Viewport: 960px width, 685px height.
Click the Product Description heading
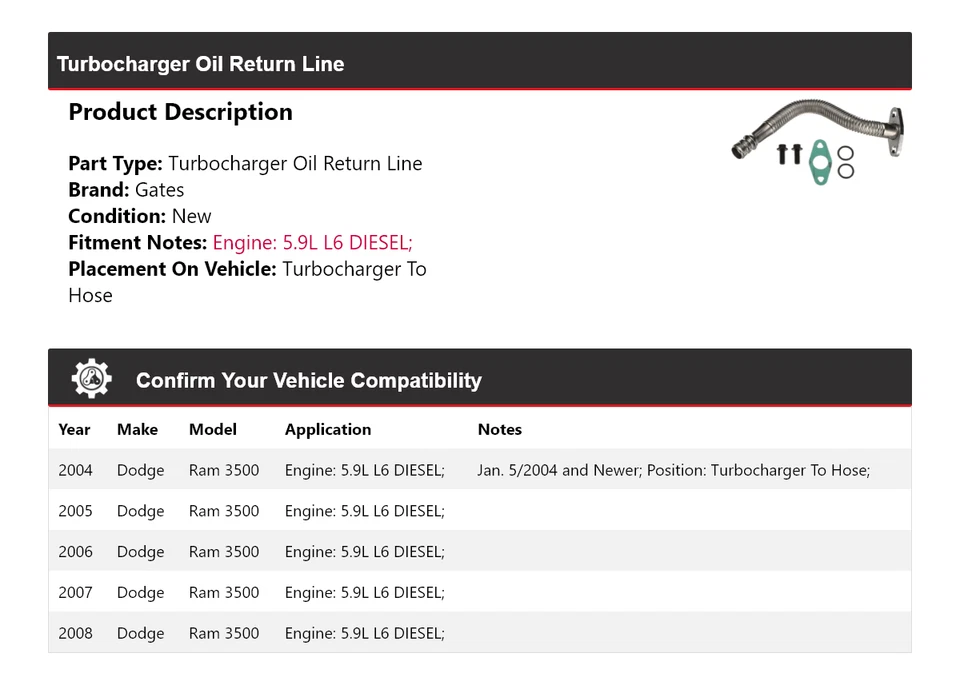coord(180,112)
